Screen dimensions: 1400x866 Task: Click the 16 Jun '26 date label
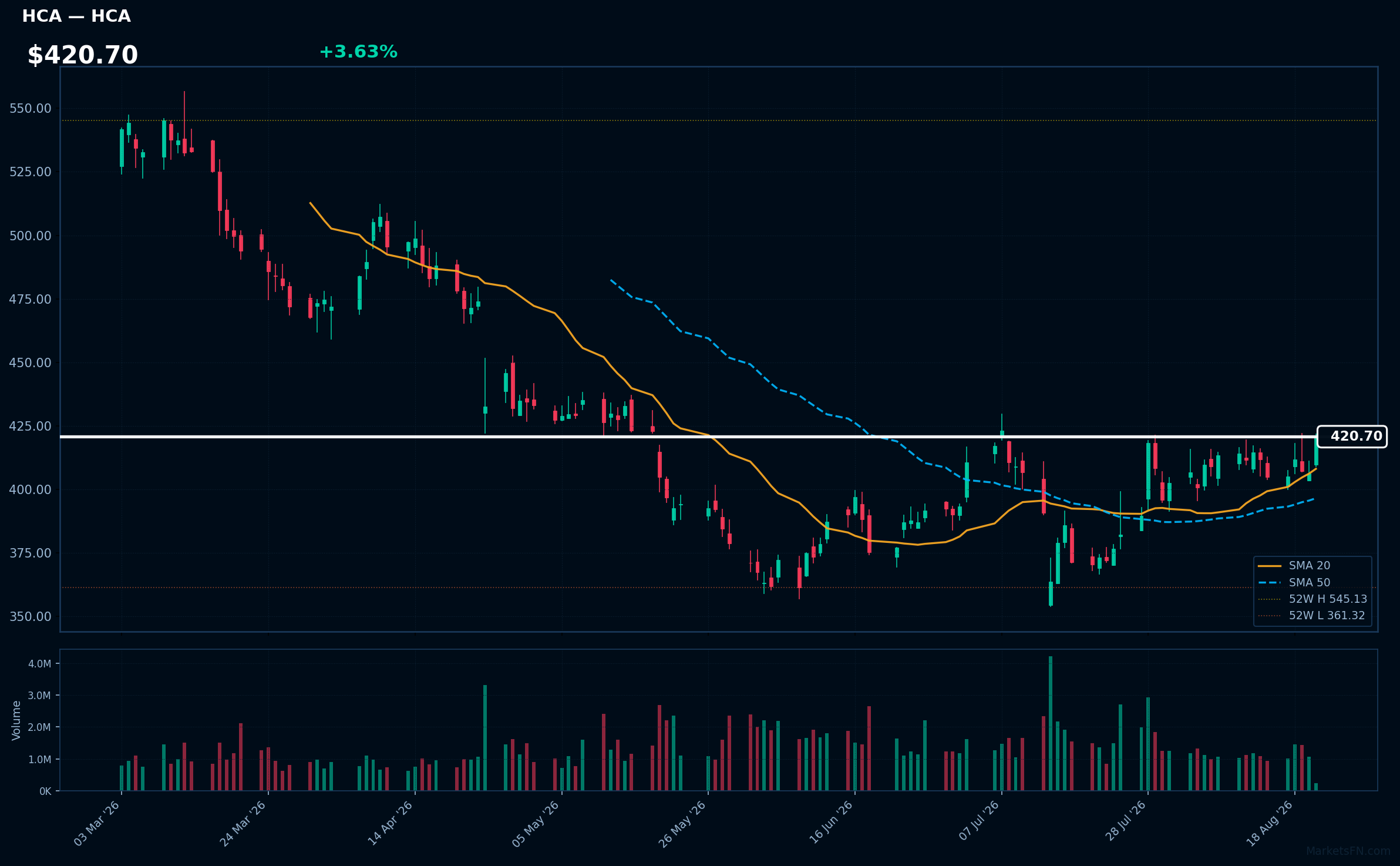coord(831,824)
